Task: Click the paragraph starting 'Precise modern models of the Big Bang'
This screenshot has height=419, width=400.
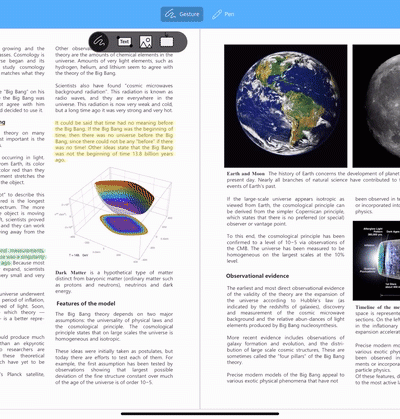Action: (286, 378)
